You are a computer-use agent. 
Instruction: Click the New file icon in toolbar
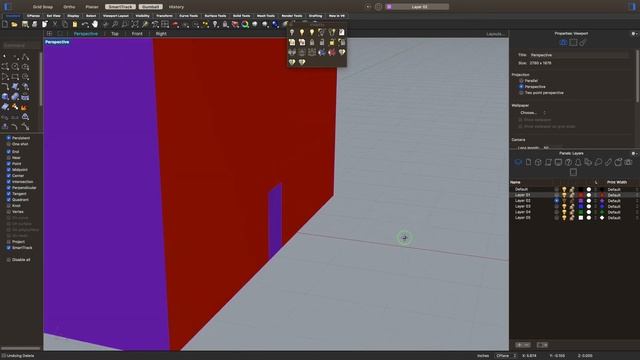[x=5, y=24]
